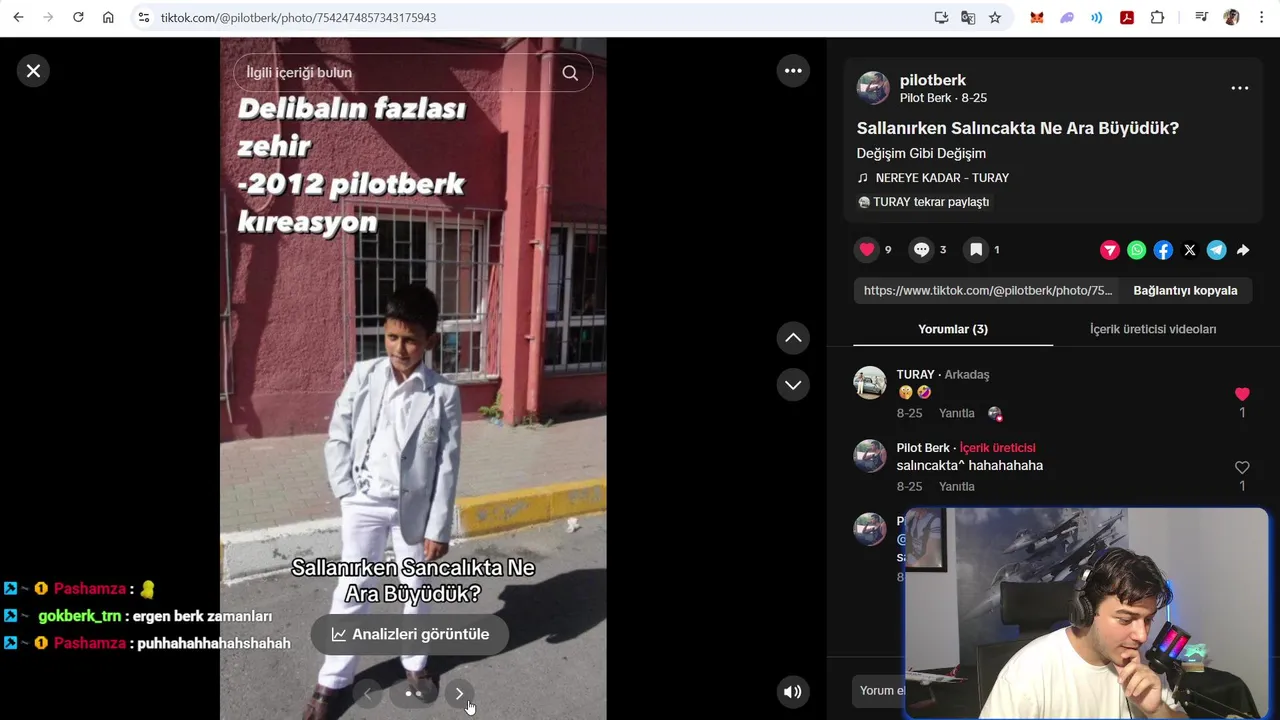Reply to Pilot Berk's comment via 'Yanıtla'

click(x=957, y=486)
